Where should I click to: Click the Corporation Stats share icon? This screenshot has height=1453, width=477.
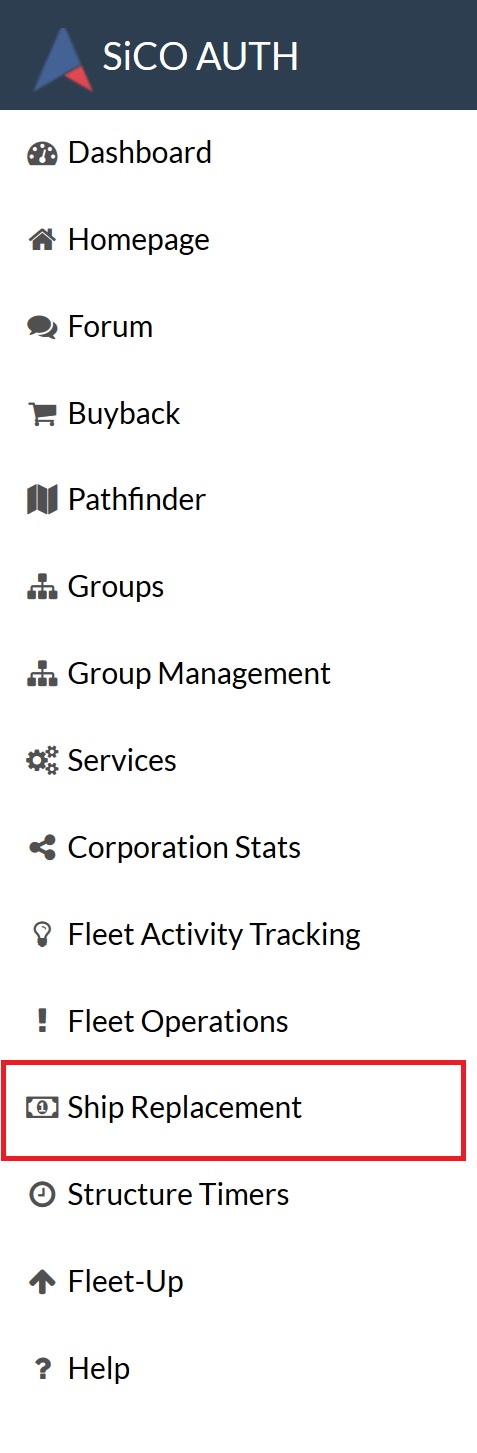click(x=42, y=848)
